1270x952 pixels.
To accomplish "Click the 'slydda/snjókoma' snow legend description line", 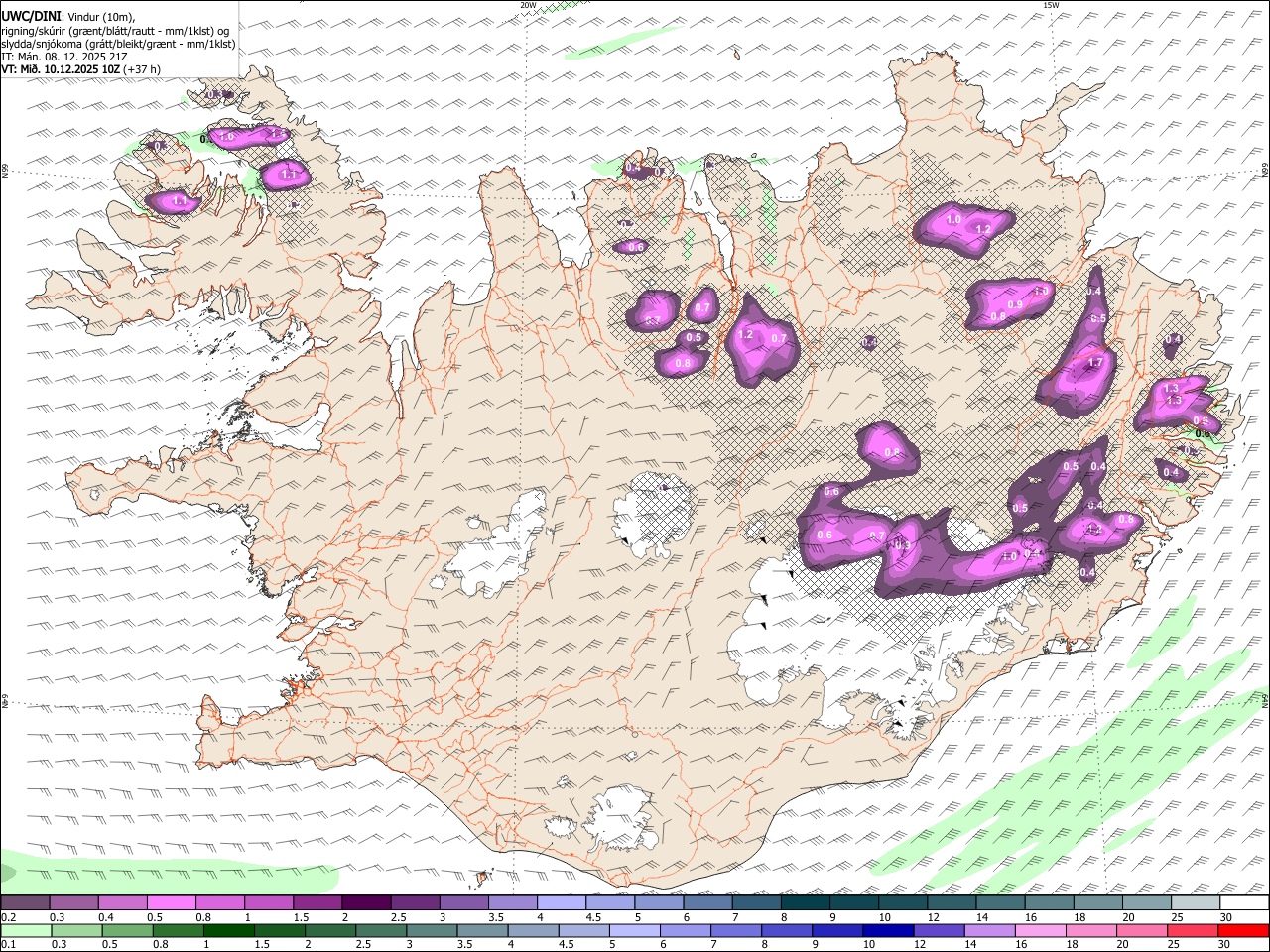I will [x=119, y=44].
